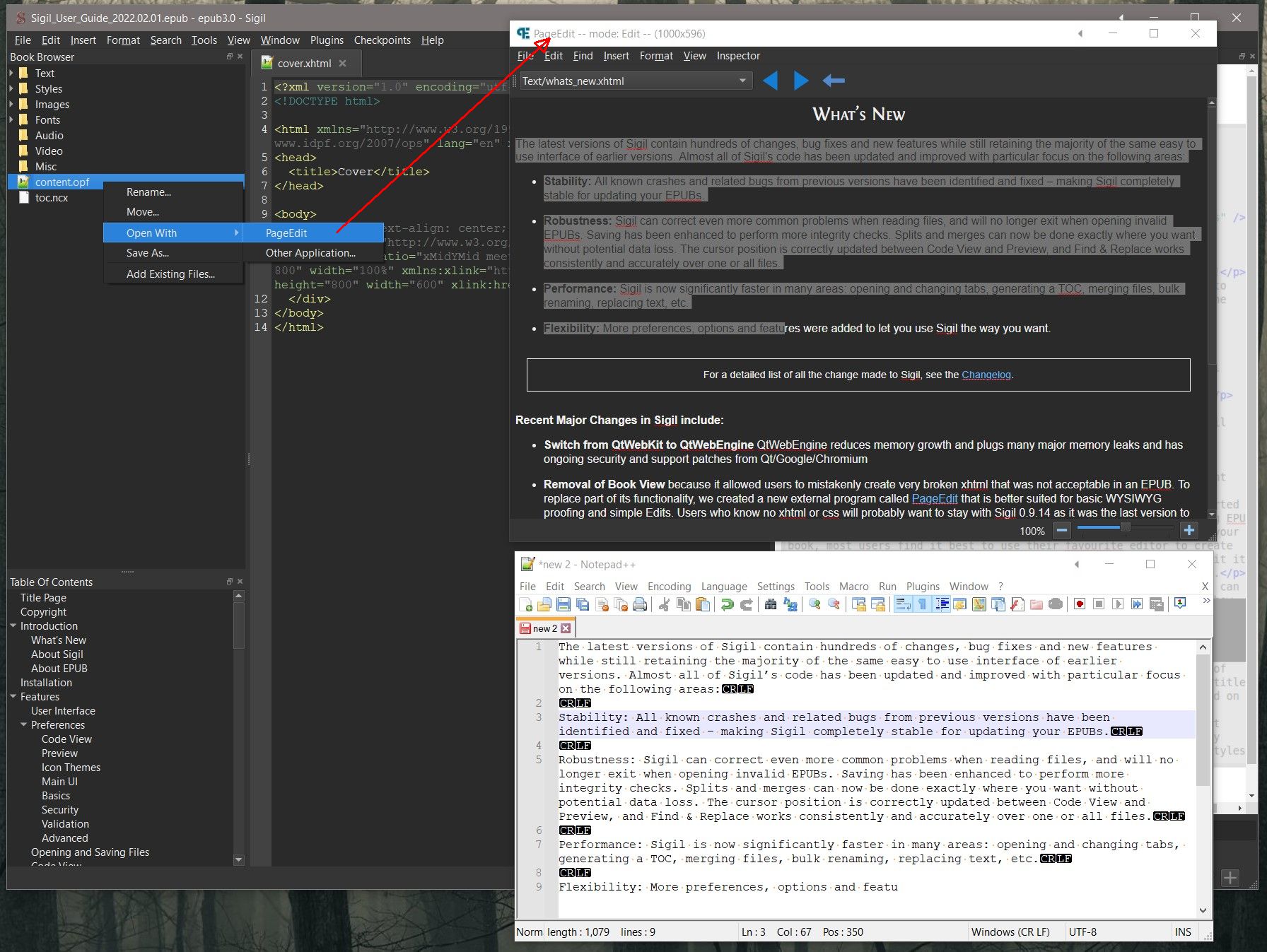Open Find with the binoculars icon
The width and height of the screenshot is (1267, 952).
click(x=771, y=604)
